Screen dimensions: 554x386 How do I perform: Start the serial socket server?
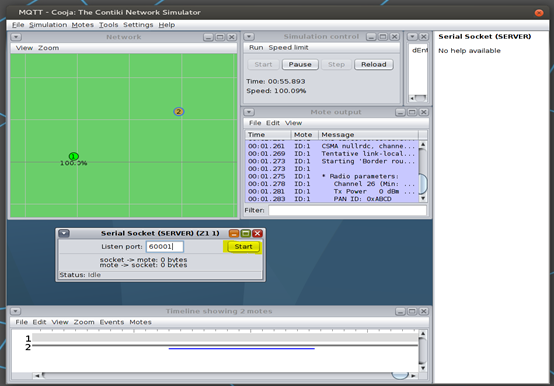tap(243, 247)
